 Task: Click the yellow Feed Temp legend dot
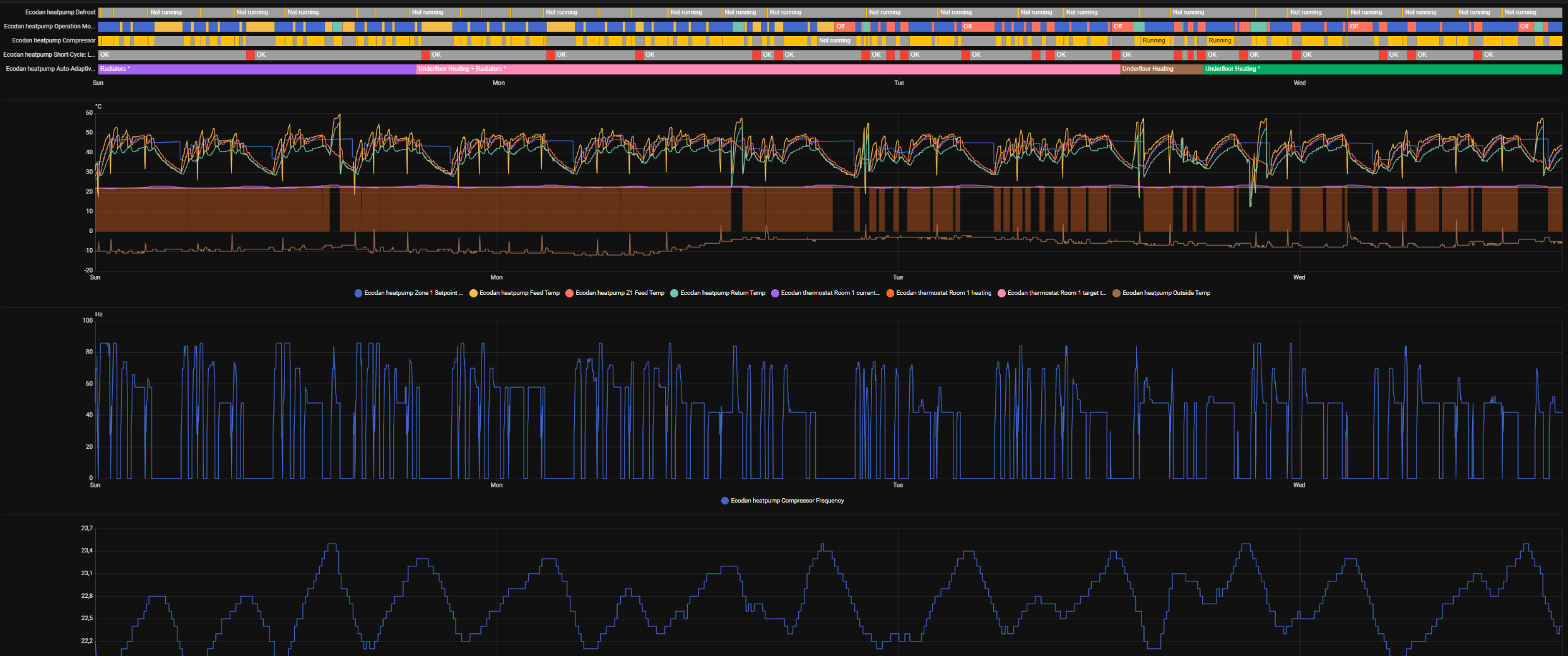tap(473, 293)
